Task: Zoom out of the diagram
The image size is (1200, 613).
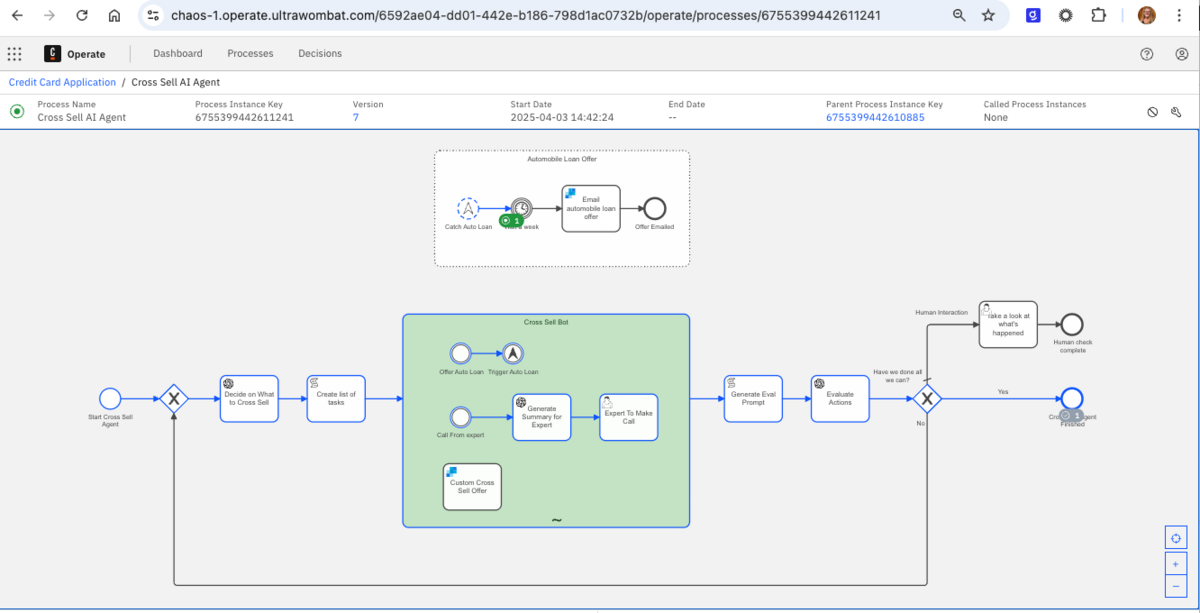Action: [1177, 587]
